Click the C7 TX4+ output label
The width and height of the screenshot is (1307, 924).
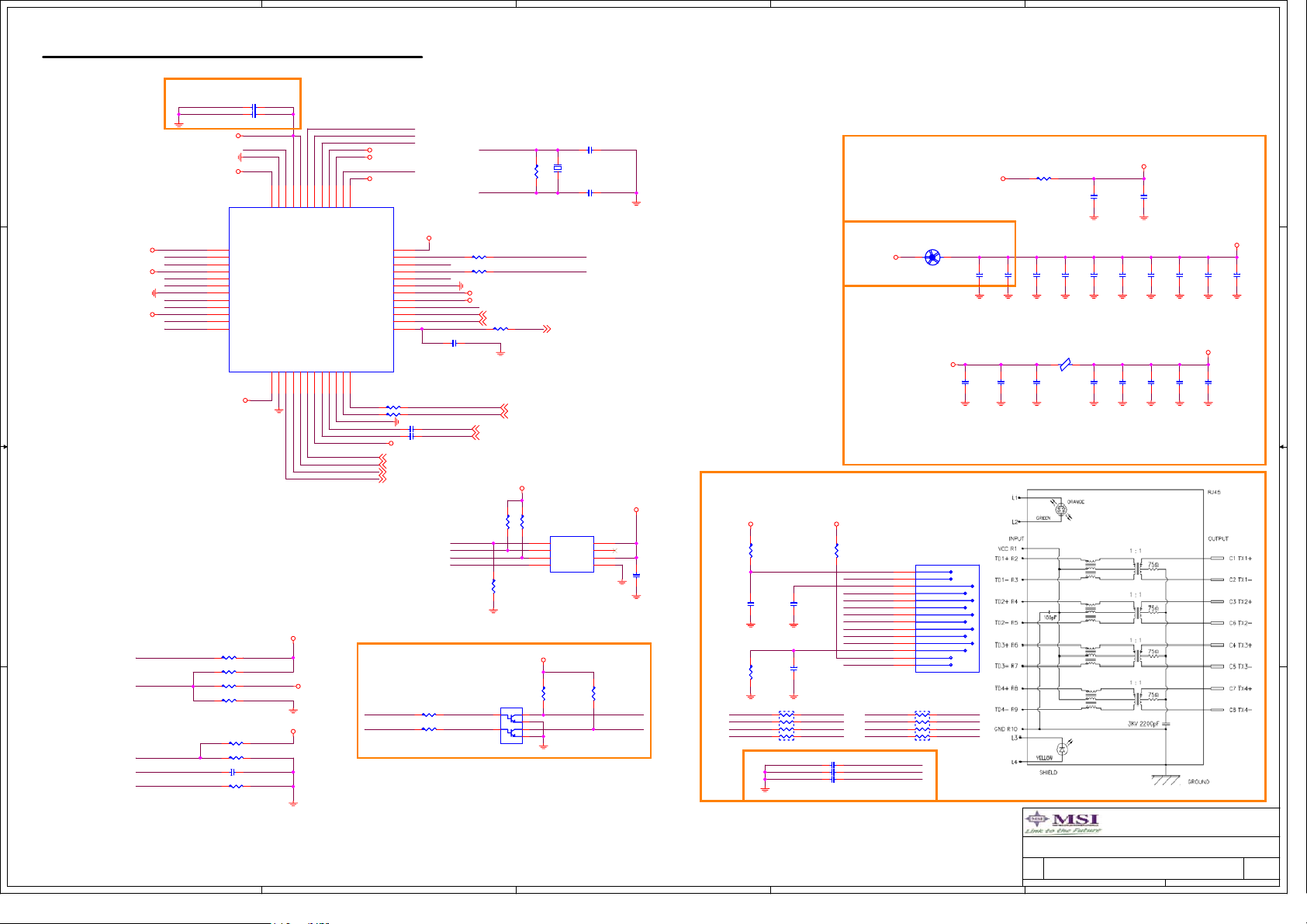(1240, 688)
